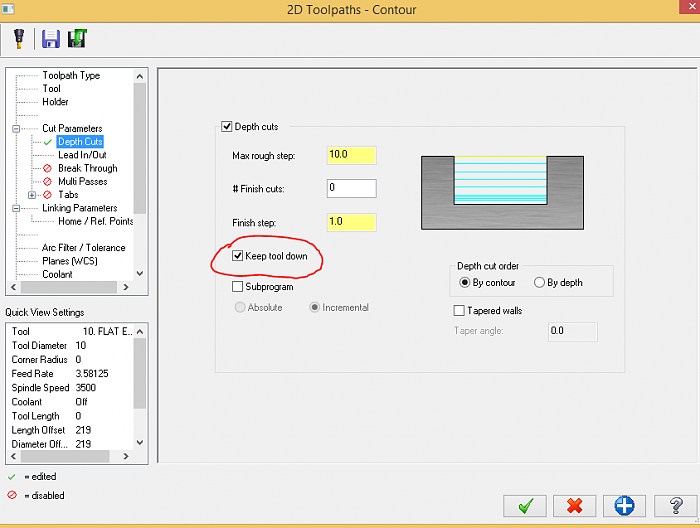Click the green edited checkmark beside Depth Cuts
Image resolution: width=700 pixels, height=528 pixels.
[x=48, y=142]
